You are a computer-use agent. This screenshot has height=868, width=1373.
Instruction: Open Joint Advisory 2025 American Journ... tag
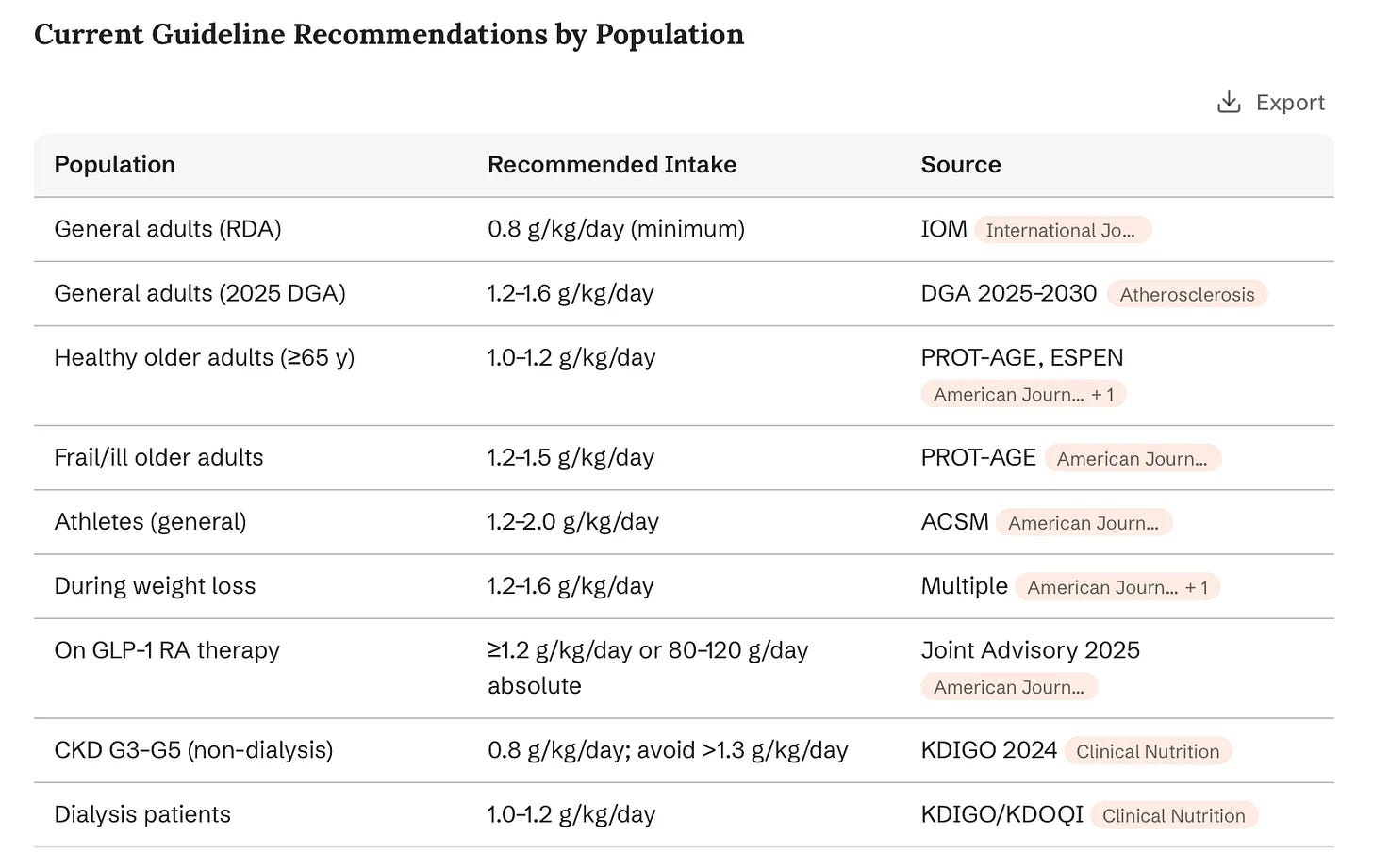1009,686
